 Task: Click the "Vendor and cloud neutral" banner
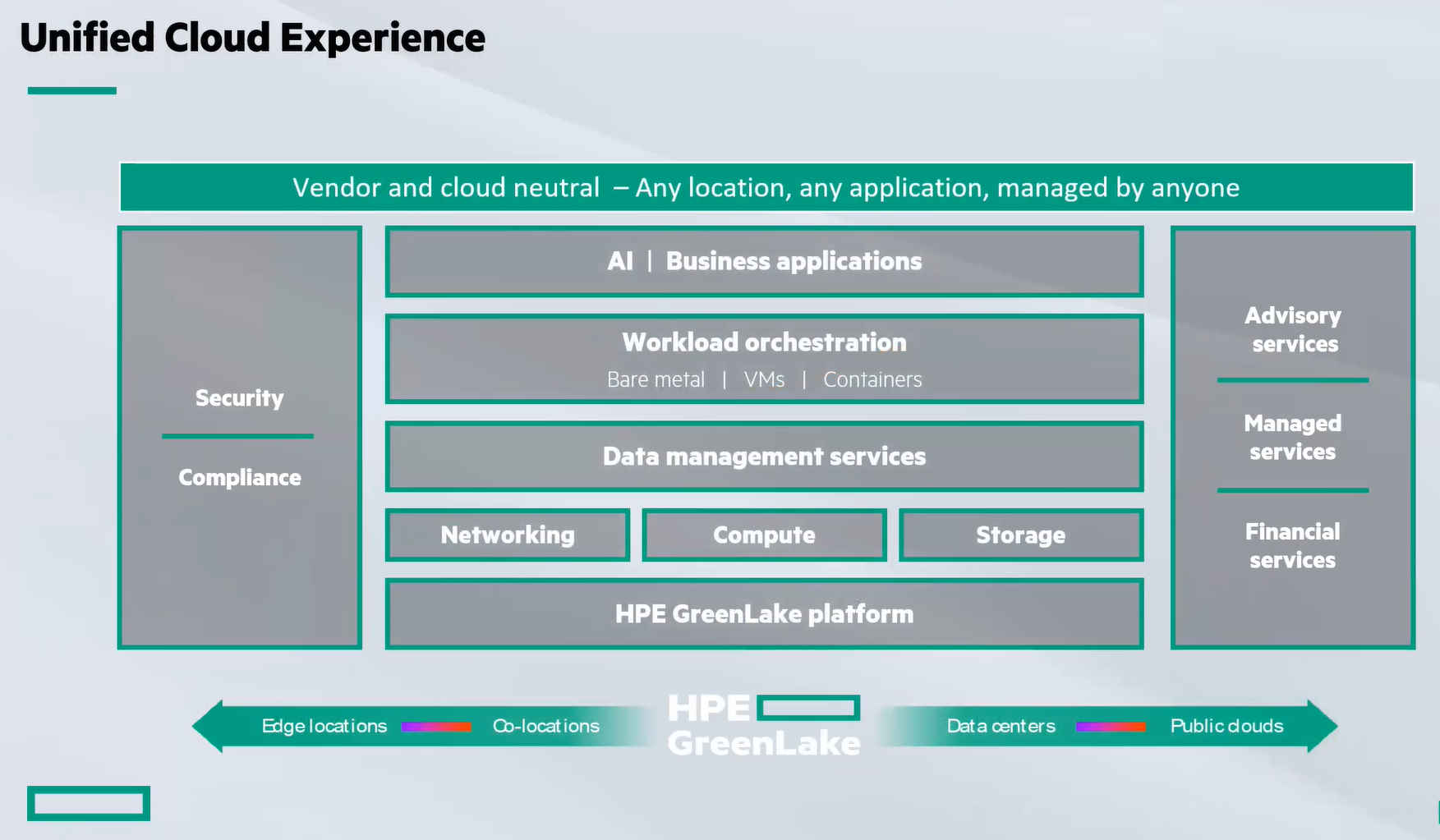pyautogui.click(x=766, y=187)
